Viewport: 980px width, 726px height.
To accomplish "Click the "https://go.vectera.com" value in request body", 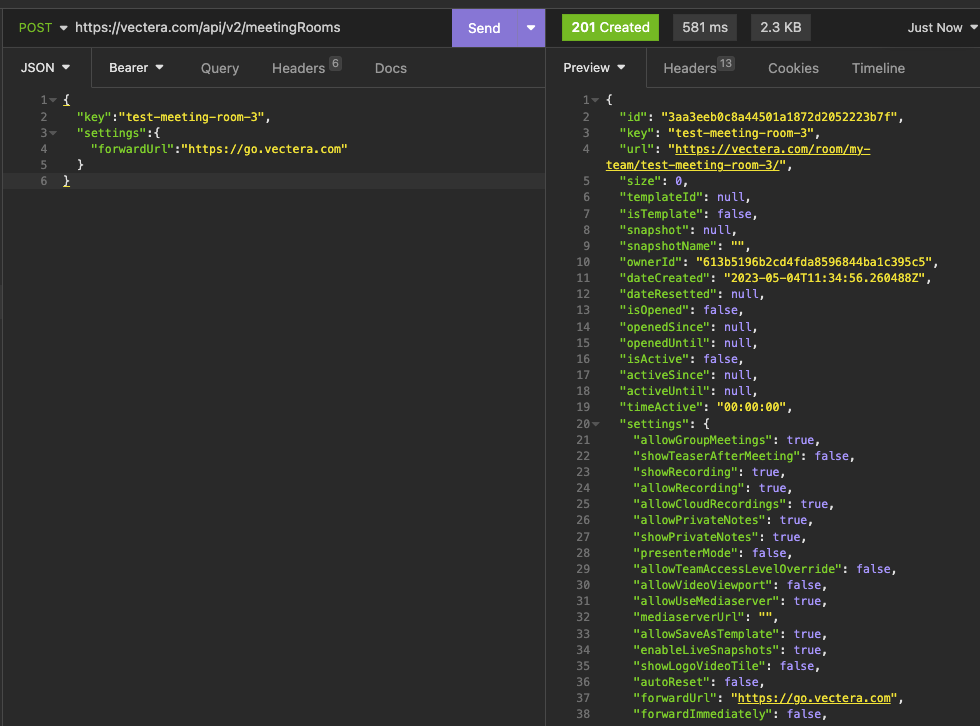I will click(264, 149).
